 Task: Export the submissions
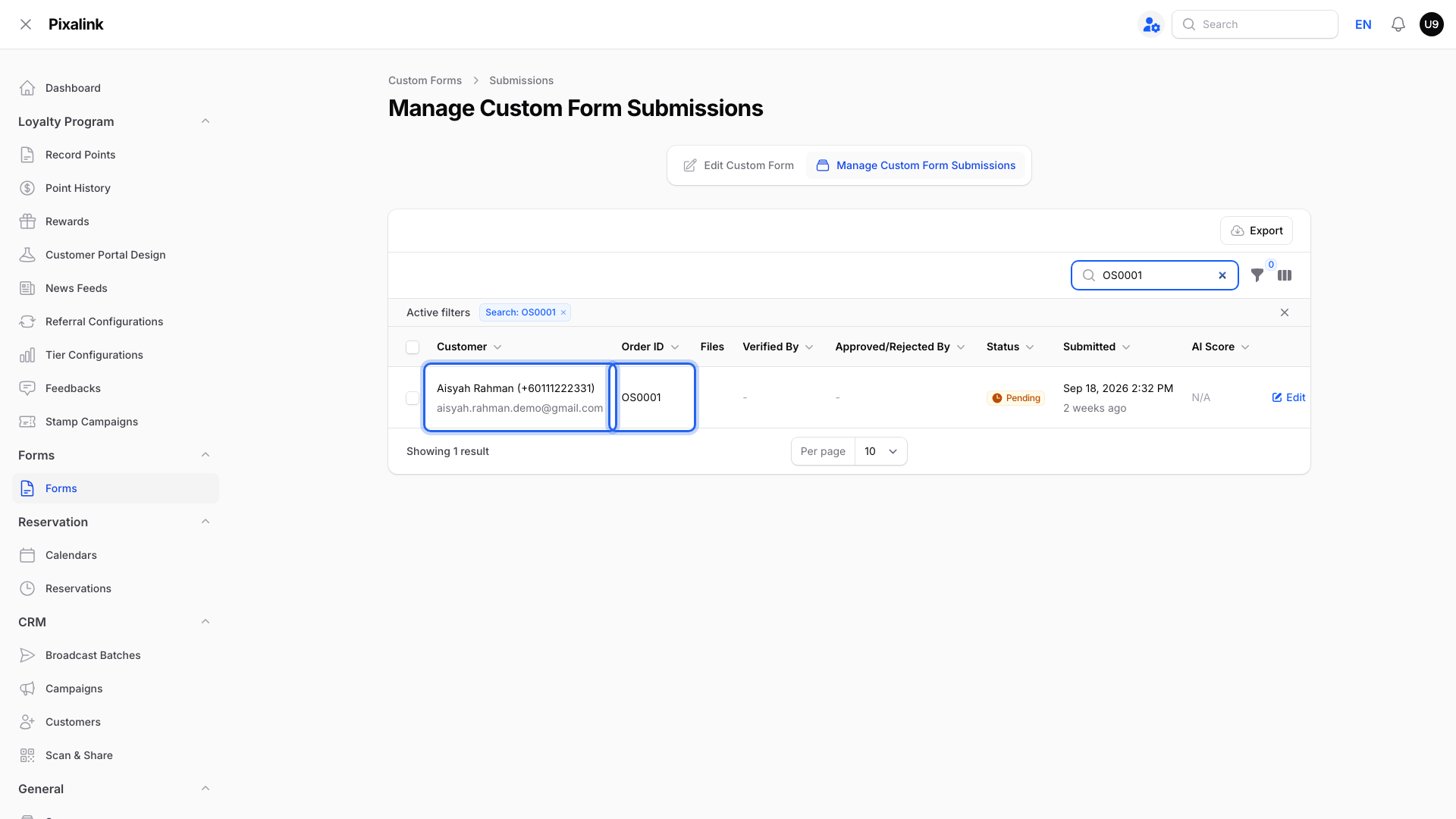click(1257, 231)
